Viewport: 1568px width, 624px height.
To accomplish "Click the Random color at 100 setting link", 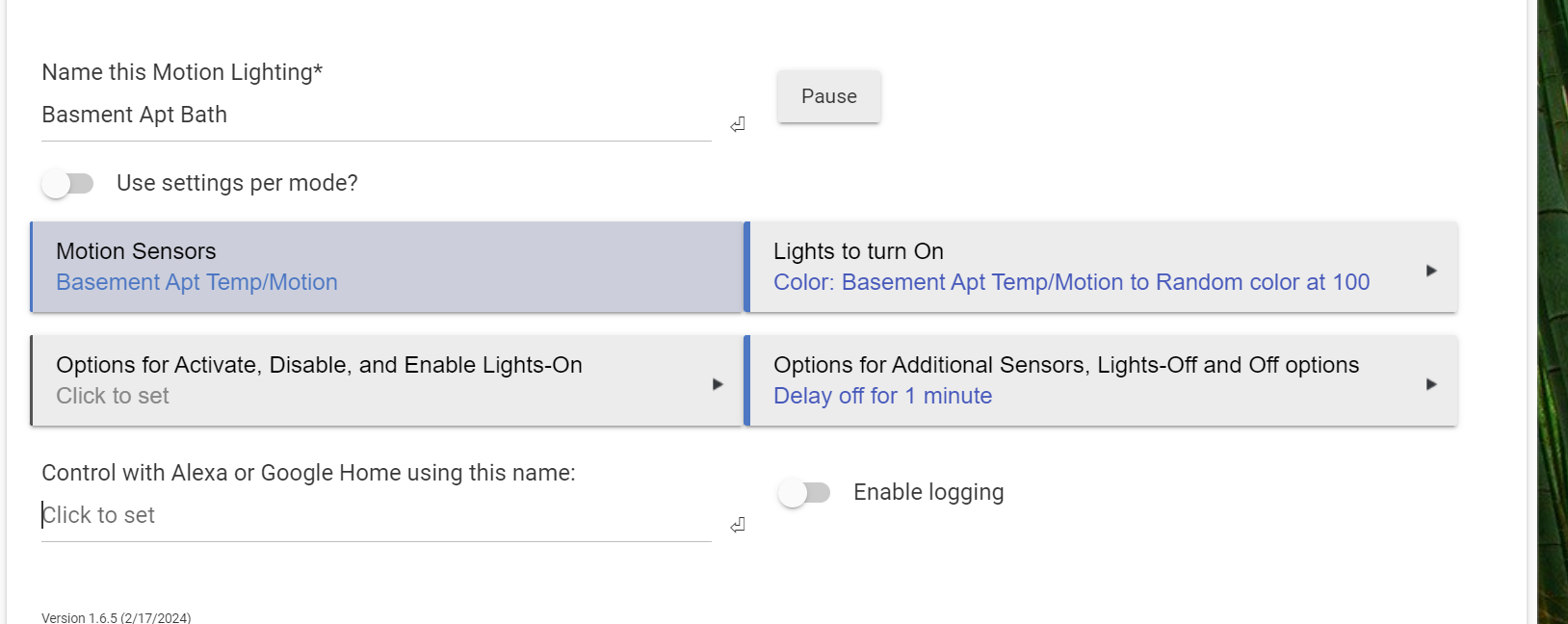I will [1071, 282].
